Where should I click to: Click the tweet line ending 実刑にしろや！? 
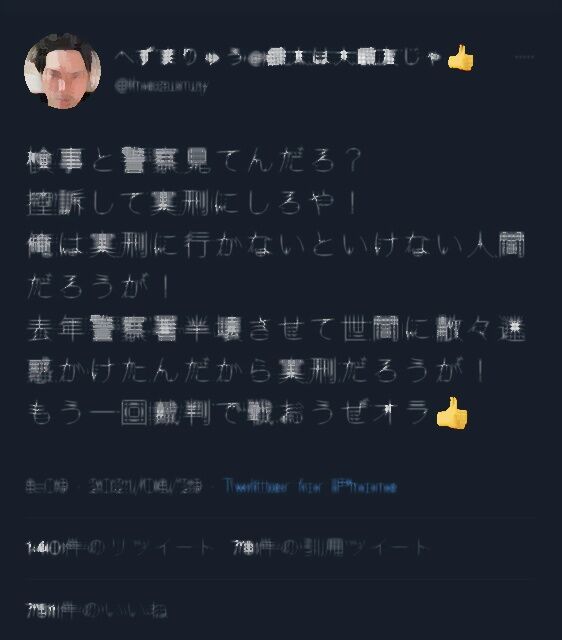[192, 202]
